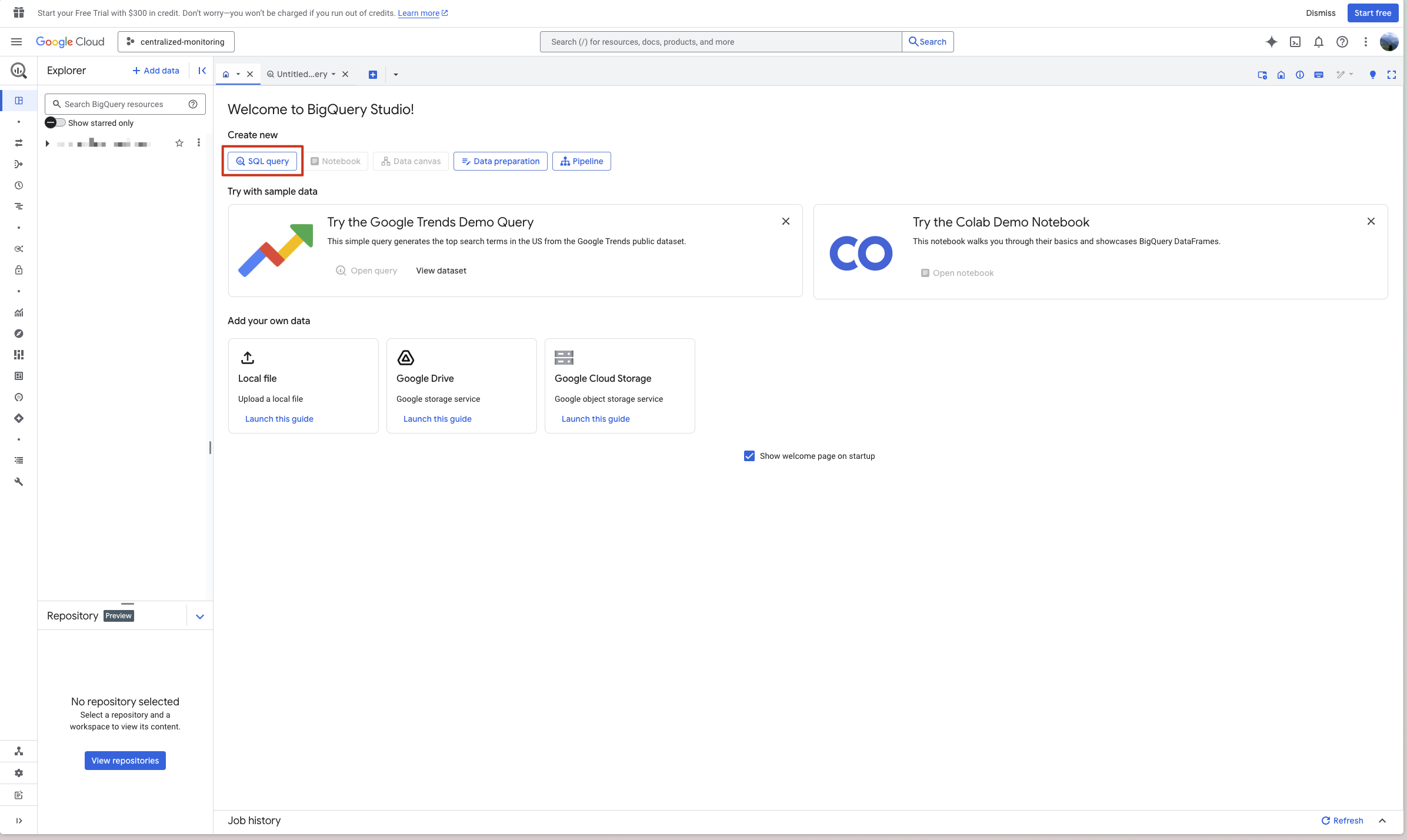Click Dismiss on the free trial banner
This screenshot has height=840, width=1407.
(1321, 13)
